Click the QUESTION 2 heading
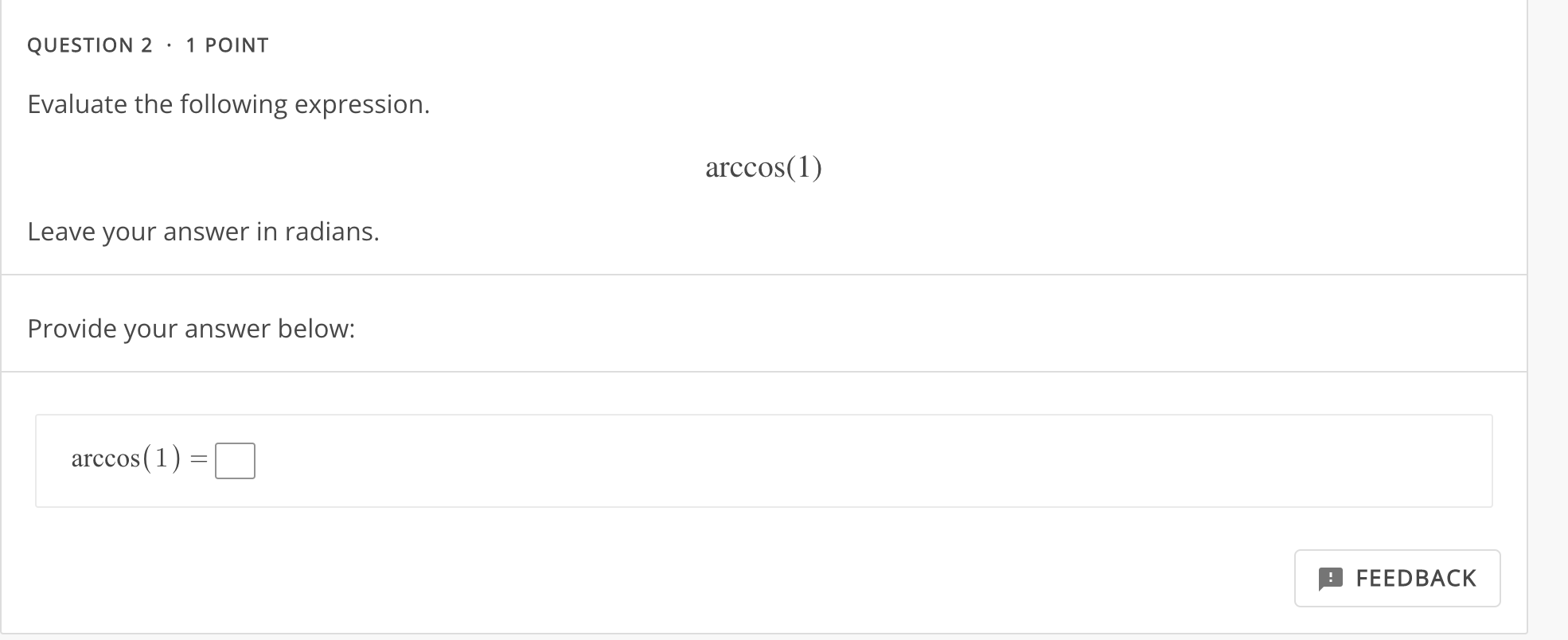This screenshot has width=1568, height=640. 90,45
